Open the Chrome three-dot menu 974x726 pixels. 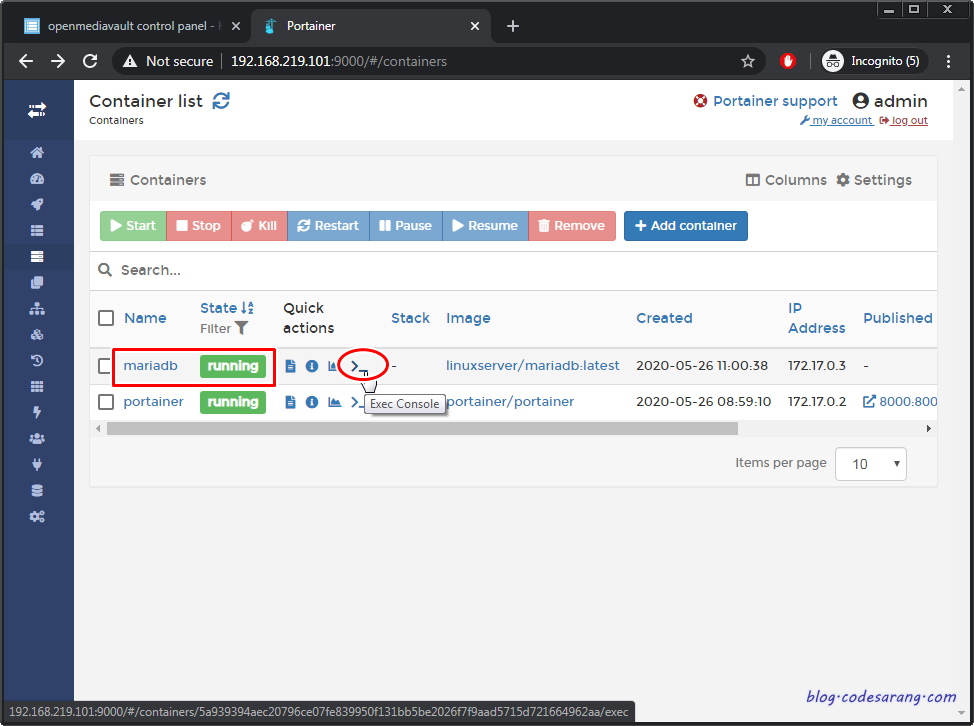tap(948, 61)
